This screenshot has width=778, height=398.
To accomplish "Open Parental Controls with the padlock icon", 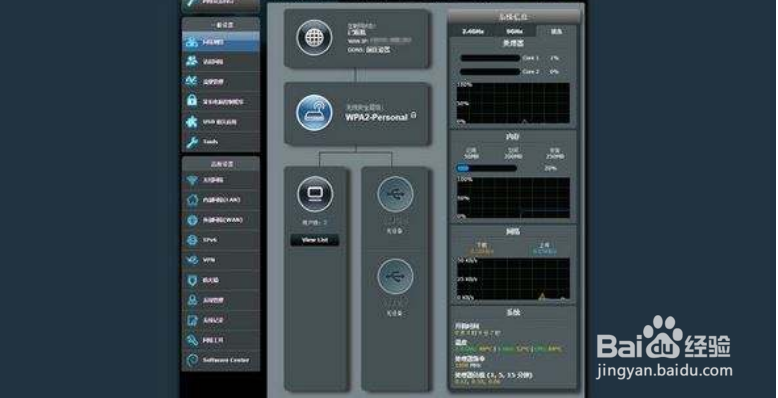I will point(221,101).
